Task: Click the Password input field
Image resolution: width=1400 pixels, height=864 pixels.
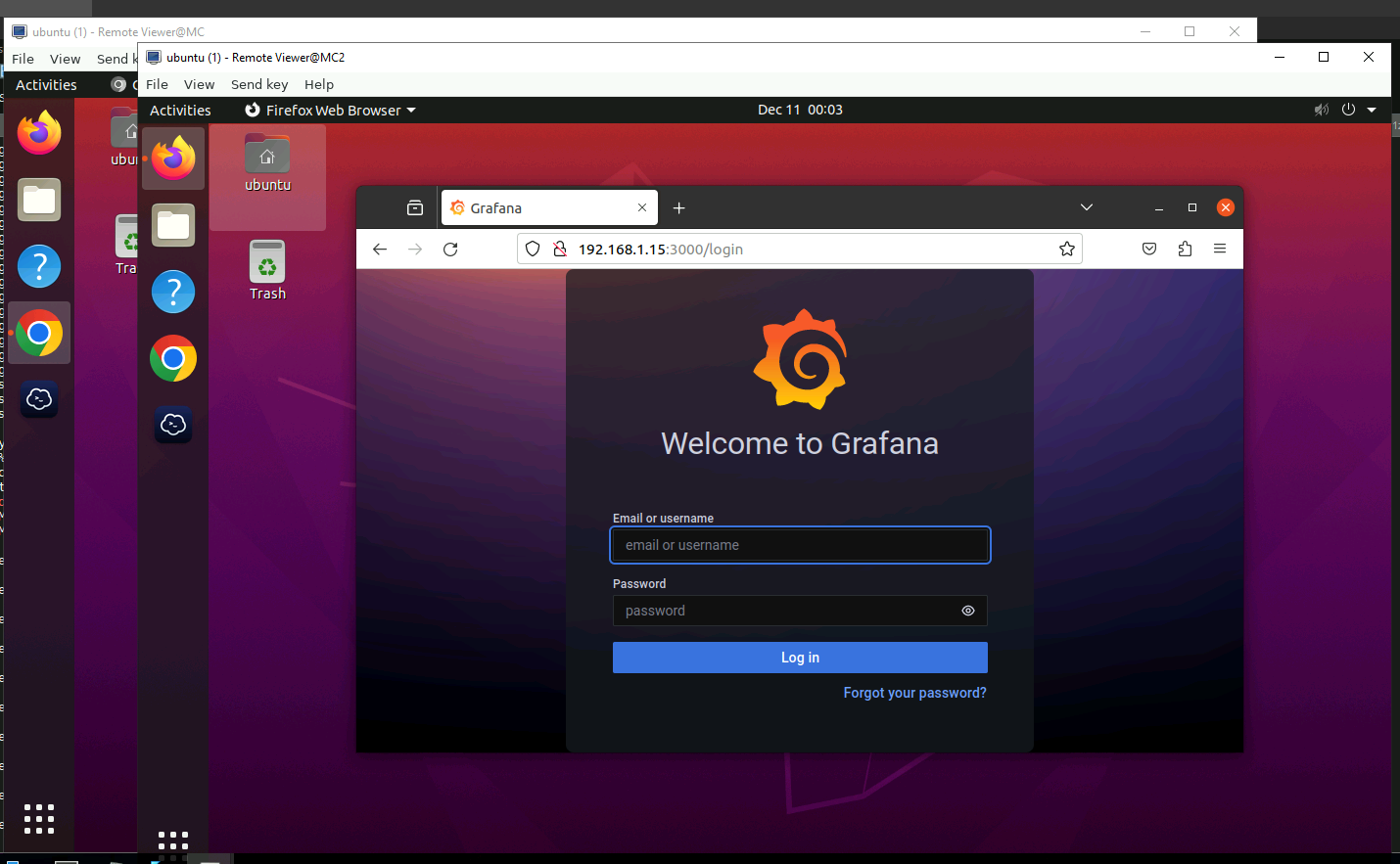Action: point(783,611)
